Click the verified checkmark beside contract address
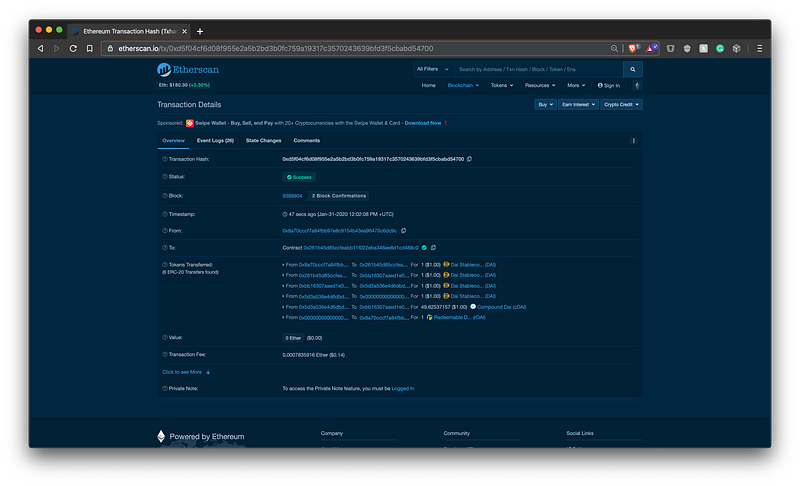 point(424,248)
